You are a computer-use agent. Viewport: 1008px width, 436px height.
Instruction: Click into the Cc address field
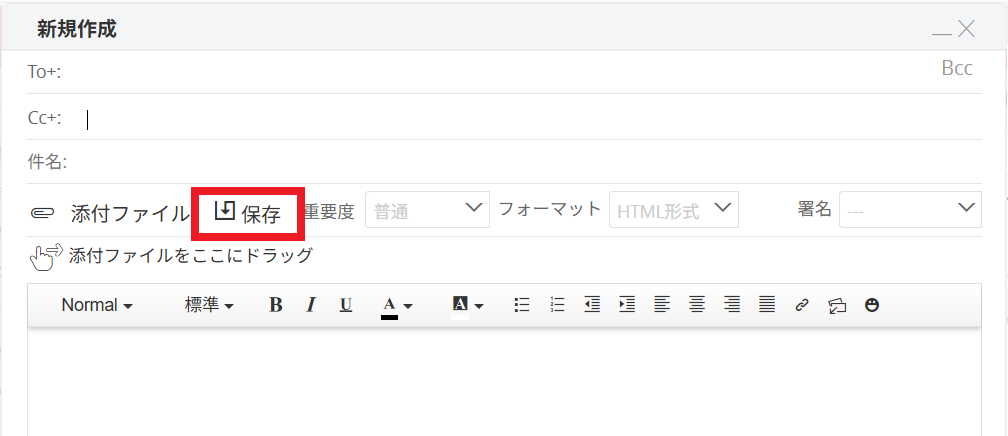click(524, 118)
